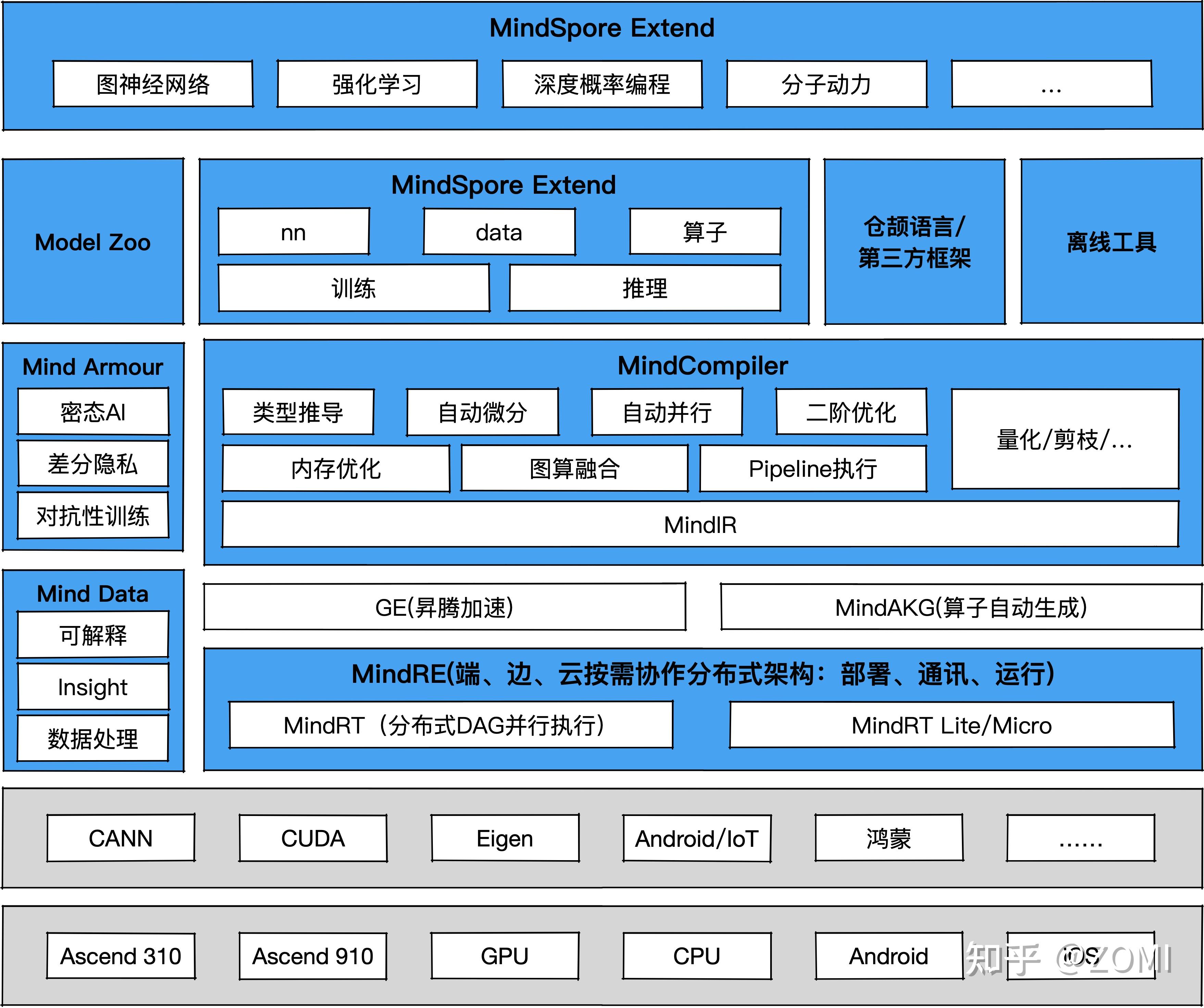1204x1008 pixels.
Task: Expand the Mind Armour panel
Action: (93, 367)
